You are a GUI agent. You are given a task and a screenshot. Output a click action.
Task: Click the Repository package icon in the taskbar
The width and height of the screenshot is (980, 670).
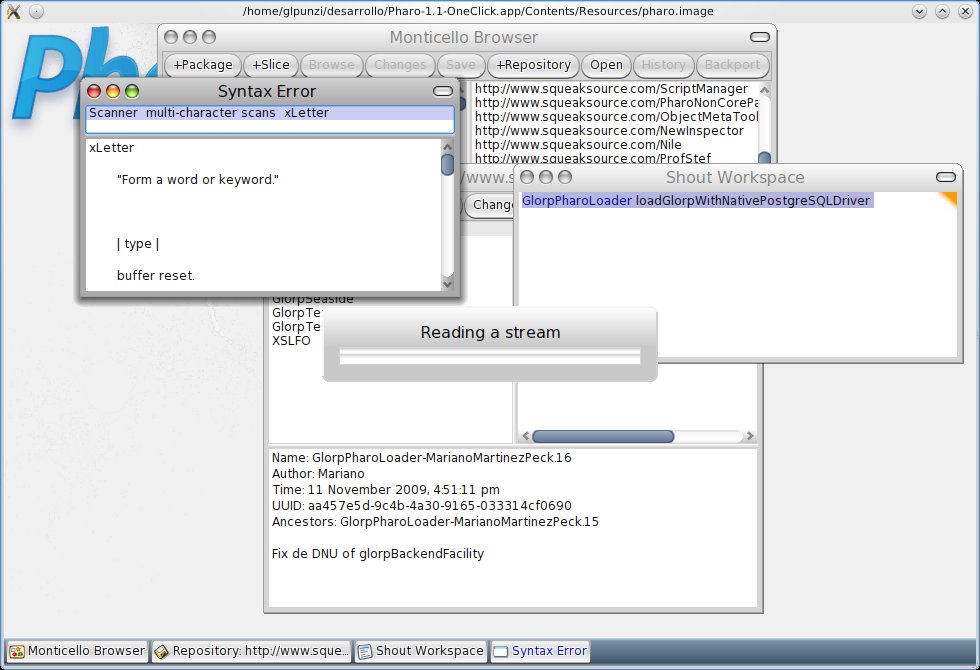(x=161, y=652)
